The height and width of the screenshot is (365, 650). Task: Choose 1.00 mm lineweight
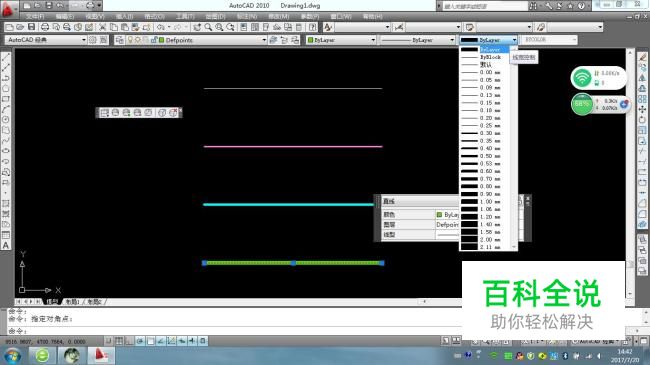(x=484, y=202)
